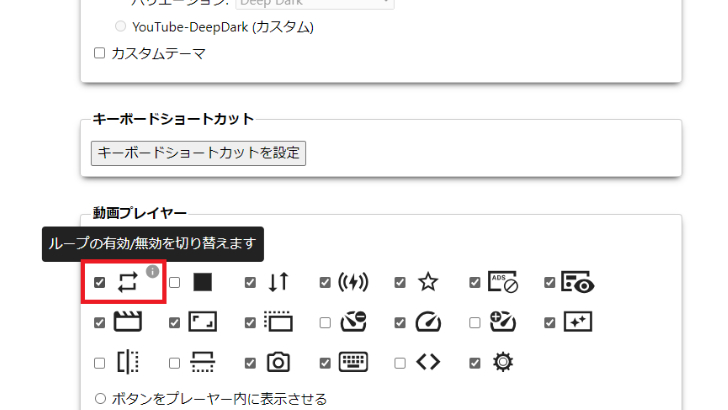This screenshot has width=728, height=410.
Task: Click the pop-up player dotted window icon
Action: click(x=278, y=322)
